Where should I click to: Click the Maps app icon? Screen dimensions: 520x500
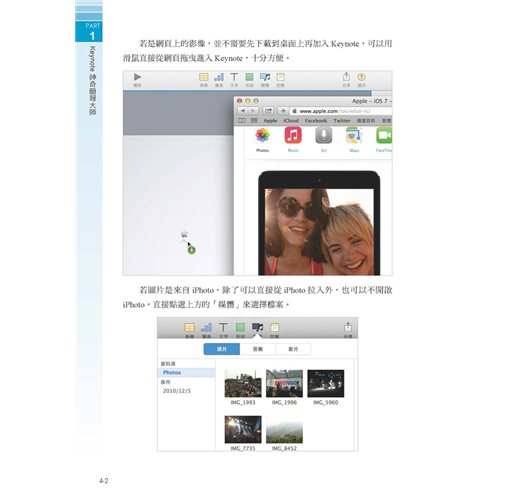pyautogui.click(x=354, y=135)
